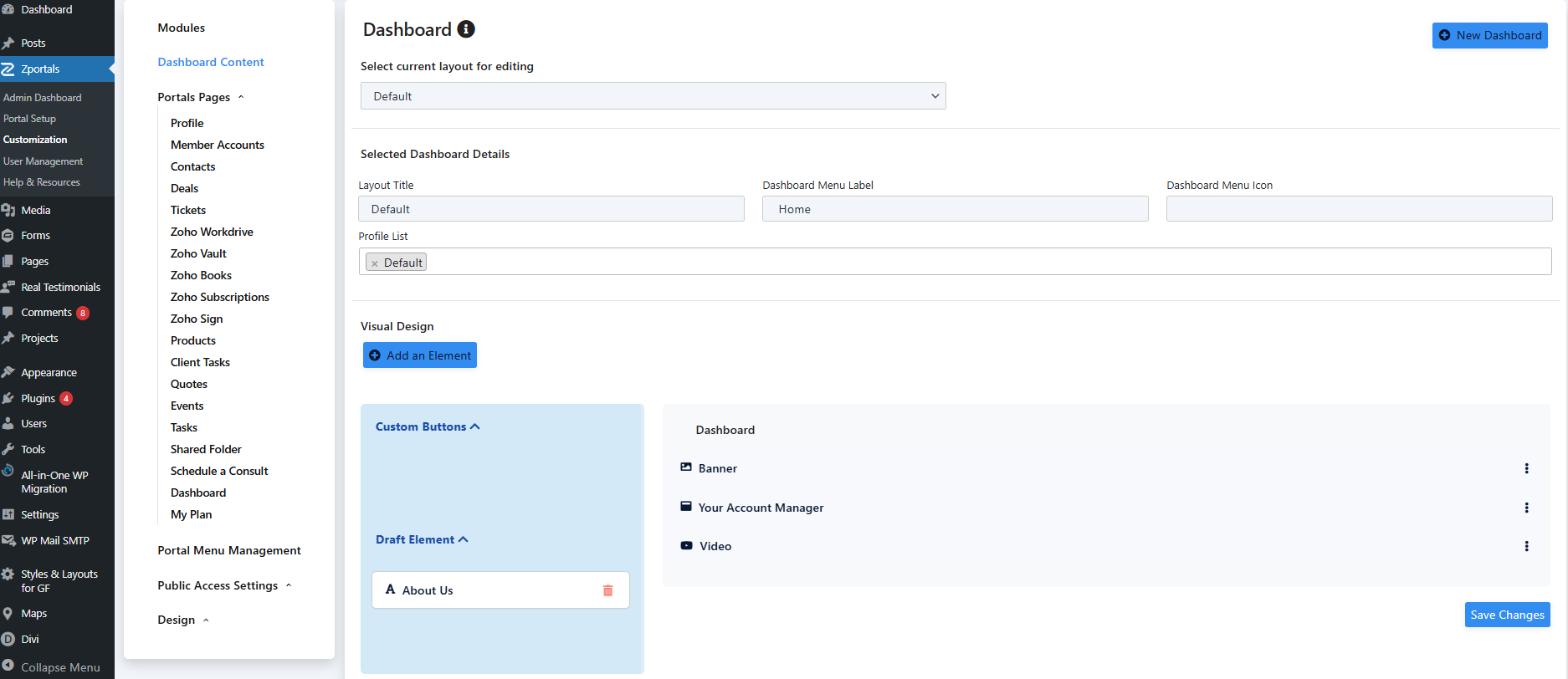The width and height of the screenshot is (1568, 679).
Task: Click the New Dashboard button
Action: [x=1489, y=35]
